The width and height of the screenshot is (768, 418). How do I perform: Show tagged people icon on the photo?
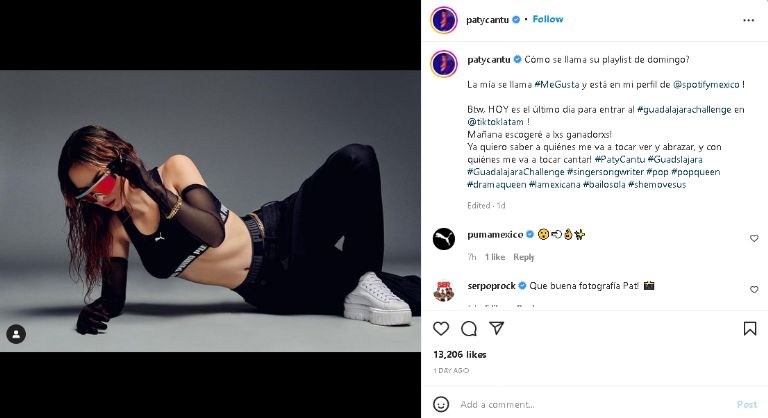16,334
